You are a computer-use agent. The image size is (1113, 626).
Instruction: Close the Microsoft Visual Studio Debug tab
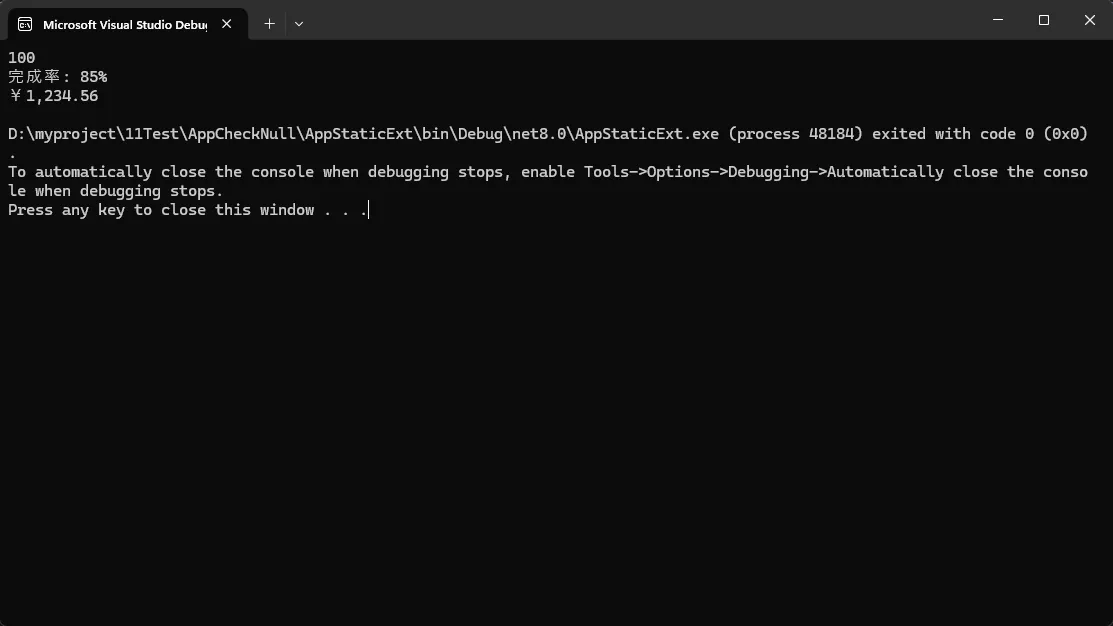tap(227, 24)
